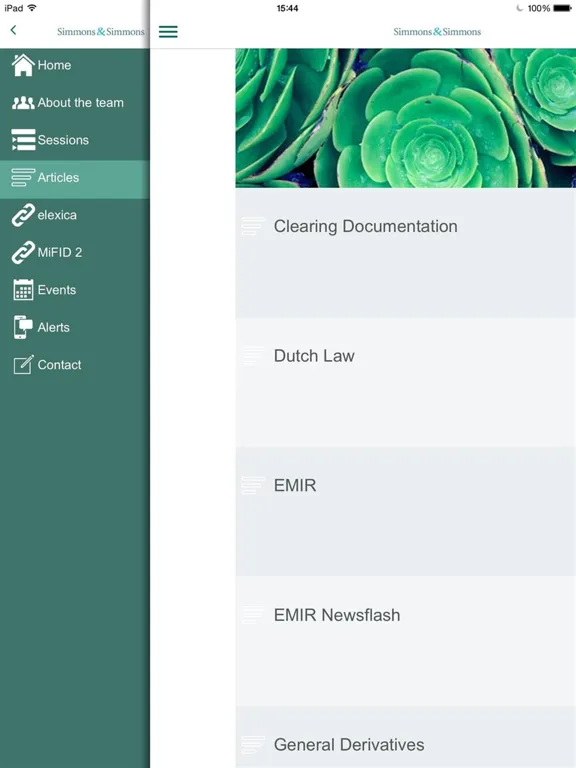Image resolution: width=576 pixels, height=768 pixels.
Task: Open the hamburger menu icon
Action: [x=168, y=31]
